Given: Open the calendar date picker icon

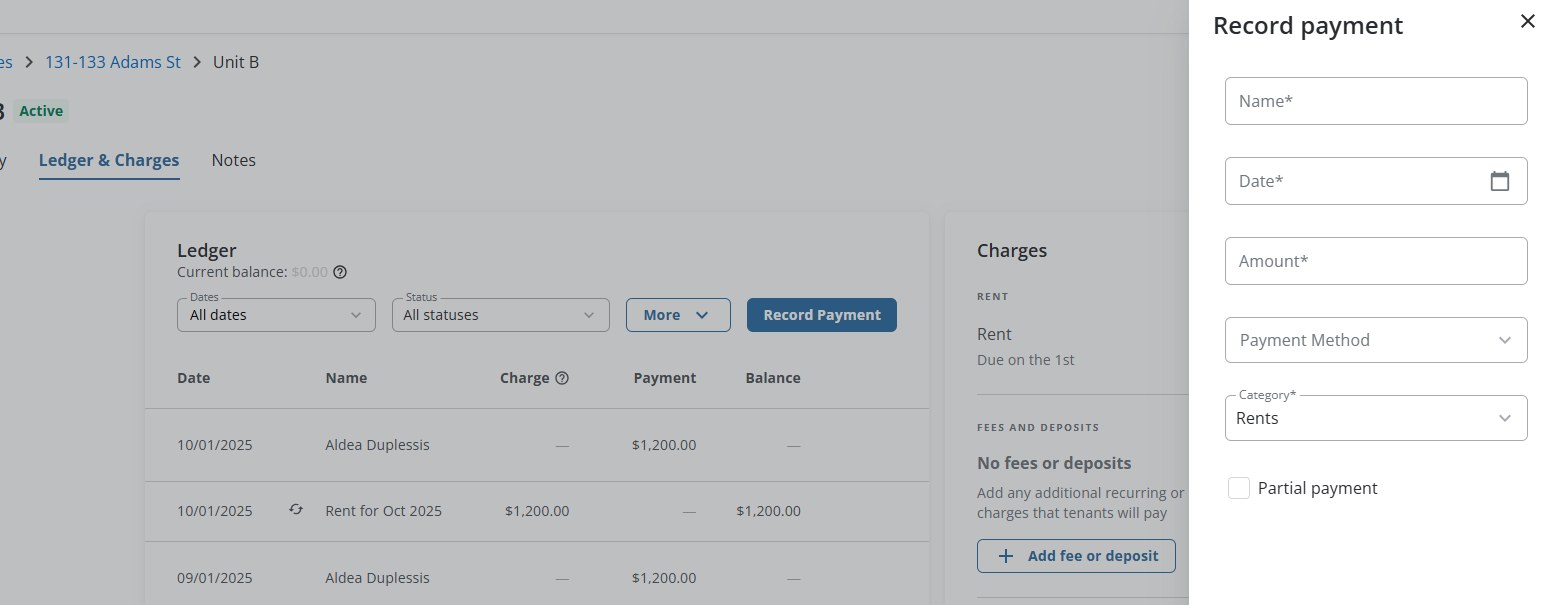Looking at the screenshot, I should [1499, 181].
